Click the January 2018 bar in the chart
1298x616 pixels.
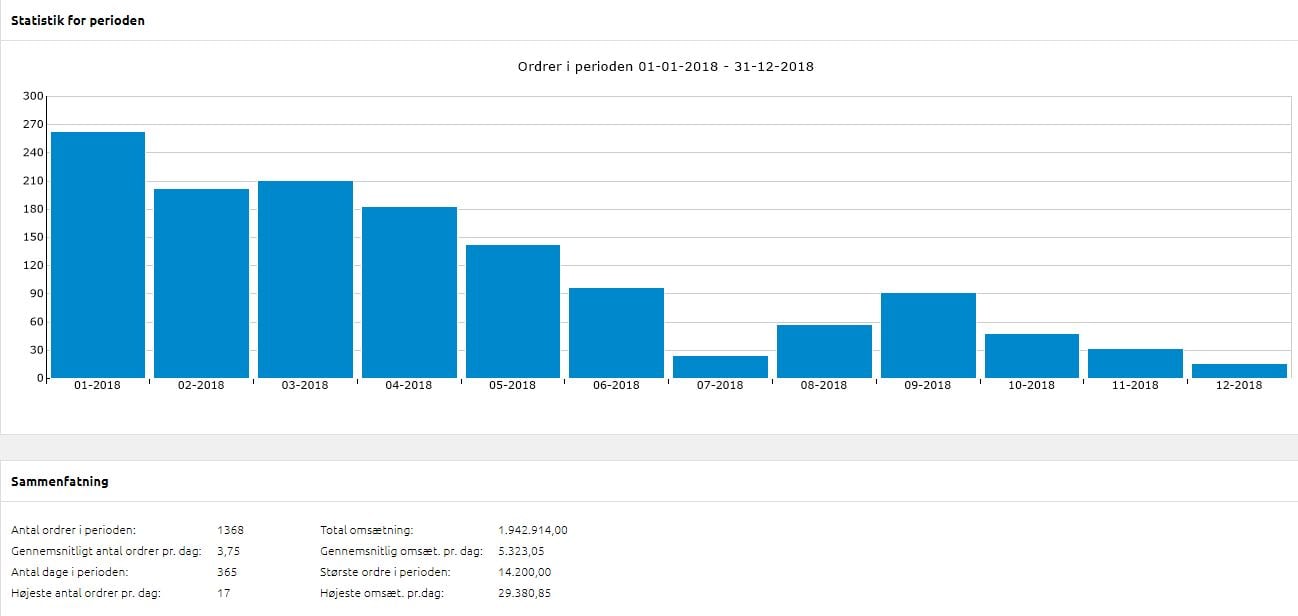point(98,255)
